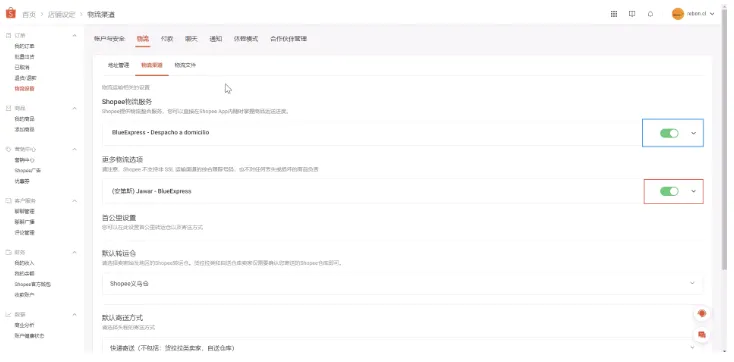Expand Jawar - BlueExpress details chevron
The width and height of the screenshot is (734, 362).
[693, 191]
